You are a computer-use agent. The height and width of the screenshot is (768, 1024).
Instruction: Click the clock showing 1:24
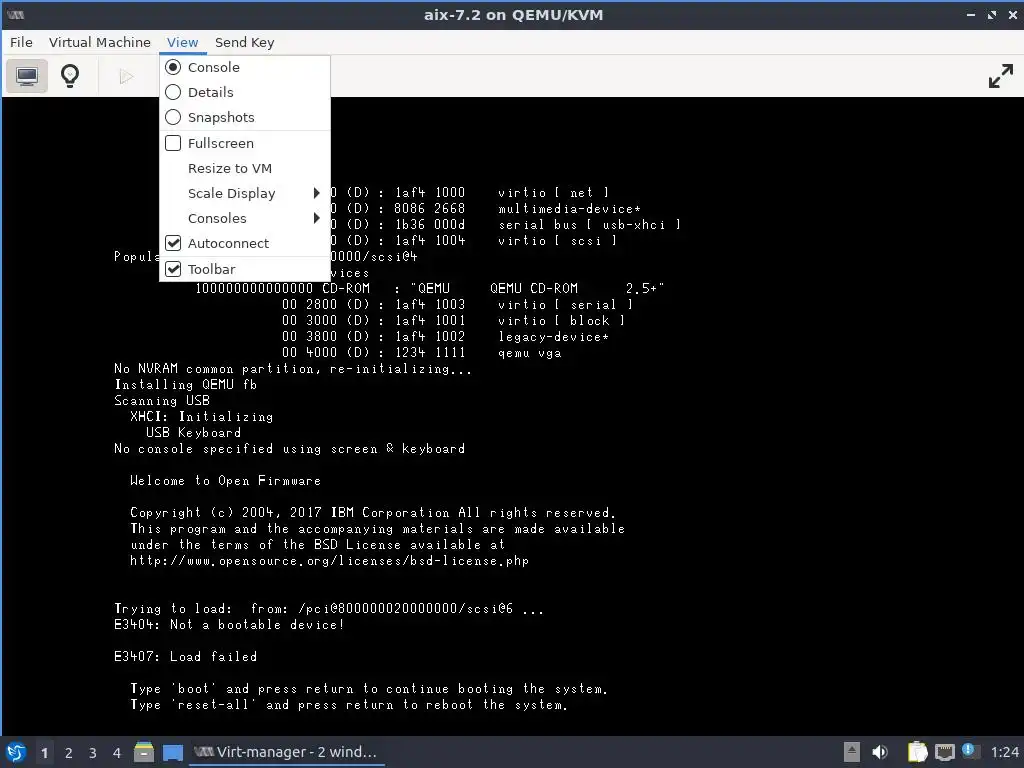(1004, 752)
